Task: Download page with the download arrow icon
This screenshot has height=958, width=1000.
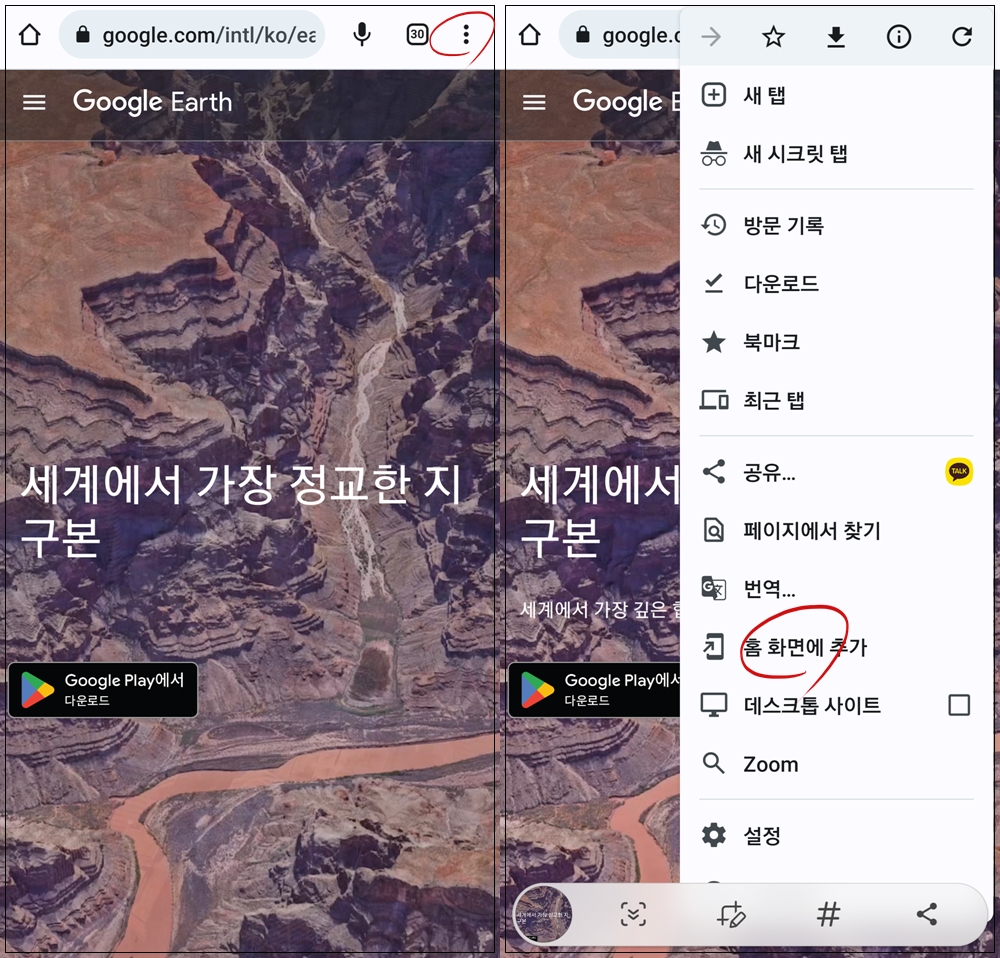Action: click(835, 37)
